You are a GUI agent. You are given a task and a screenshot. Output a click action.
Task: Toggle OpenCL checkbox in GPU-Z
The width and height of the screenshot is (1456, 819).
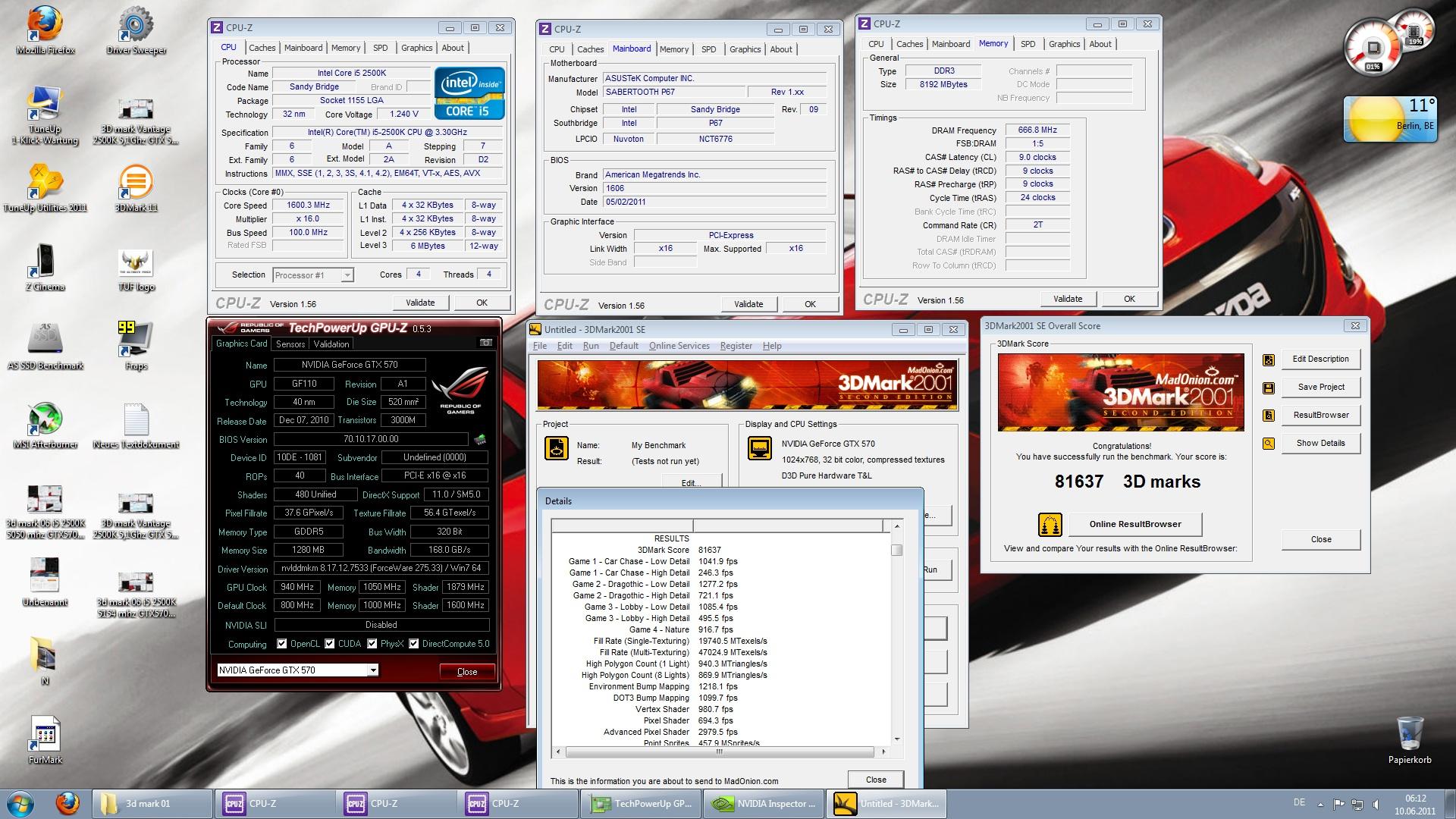(282, 644)
